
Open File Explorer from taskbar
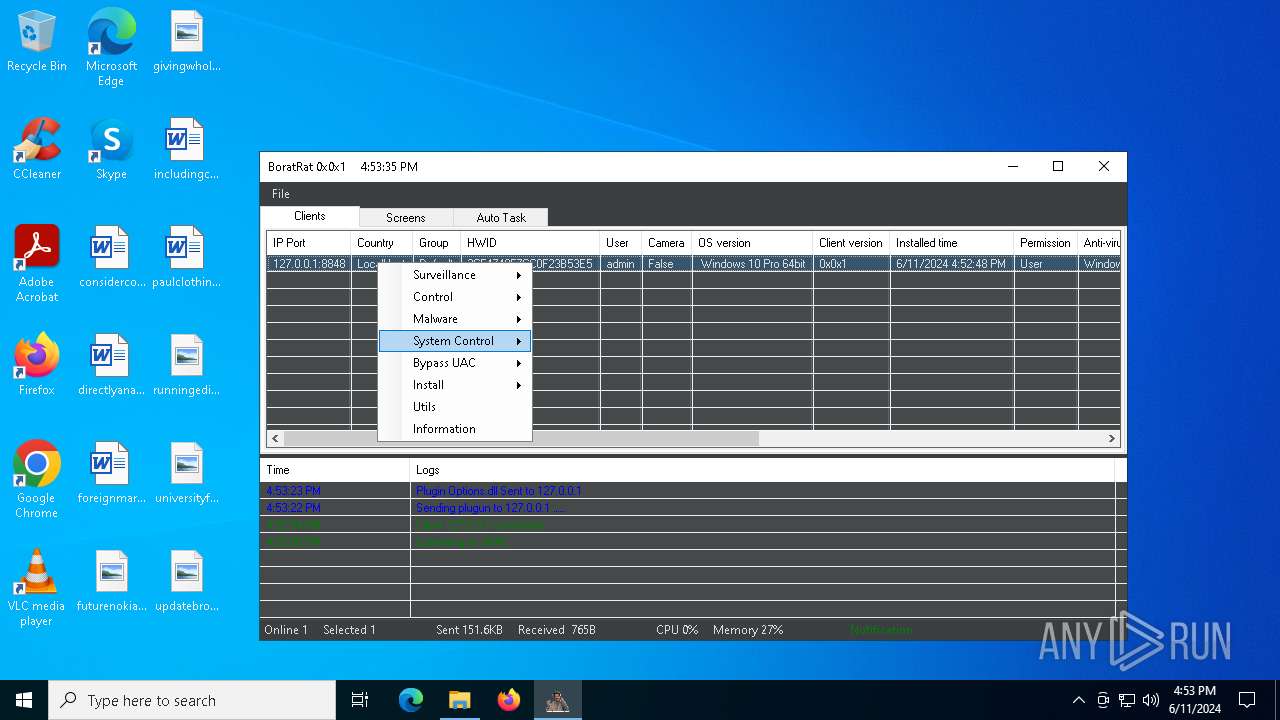click(459, 700)
